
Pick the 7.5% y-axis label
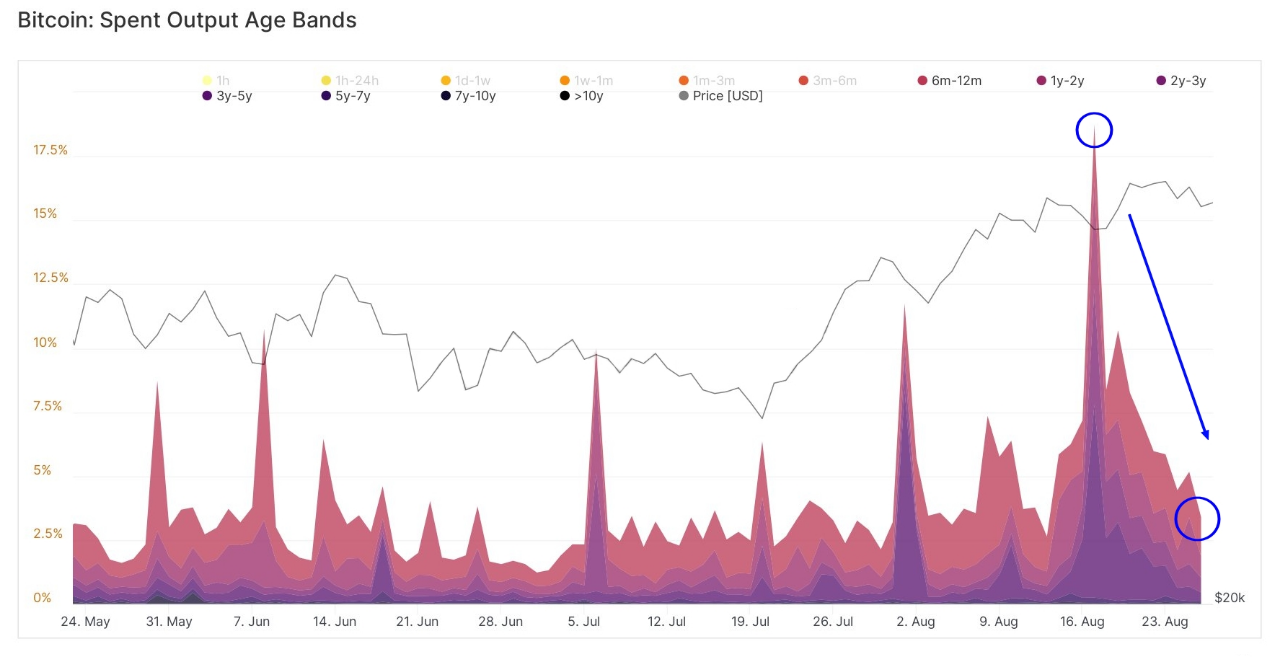pyautogui.click(x=50, y=407)
